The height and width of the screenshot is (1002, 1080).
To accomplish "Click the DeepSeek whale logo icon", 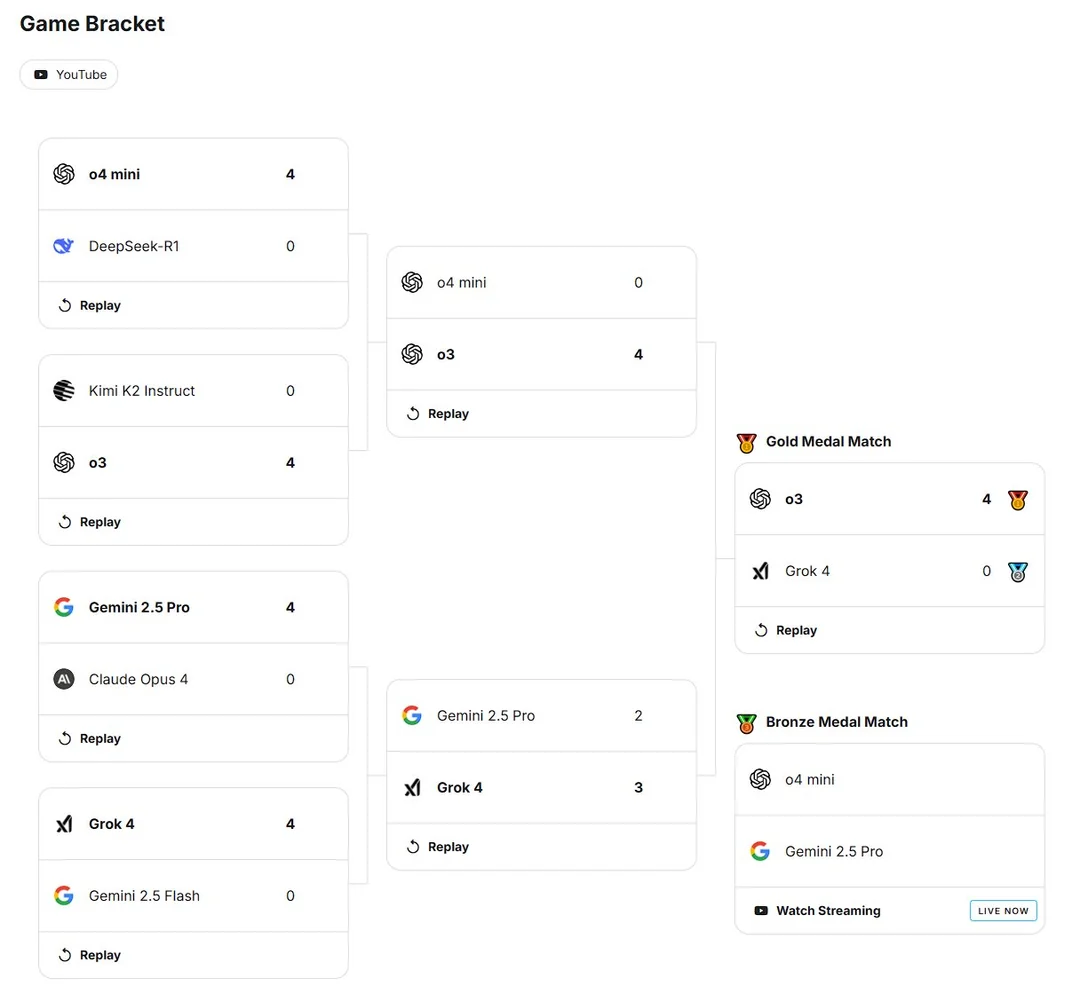I will coord(64,246).
